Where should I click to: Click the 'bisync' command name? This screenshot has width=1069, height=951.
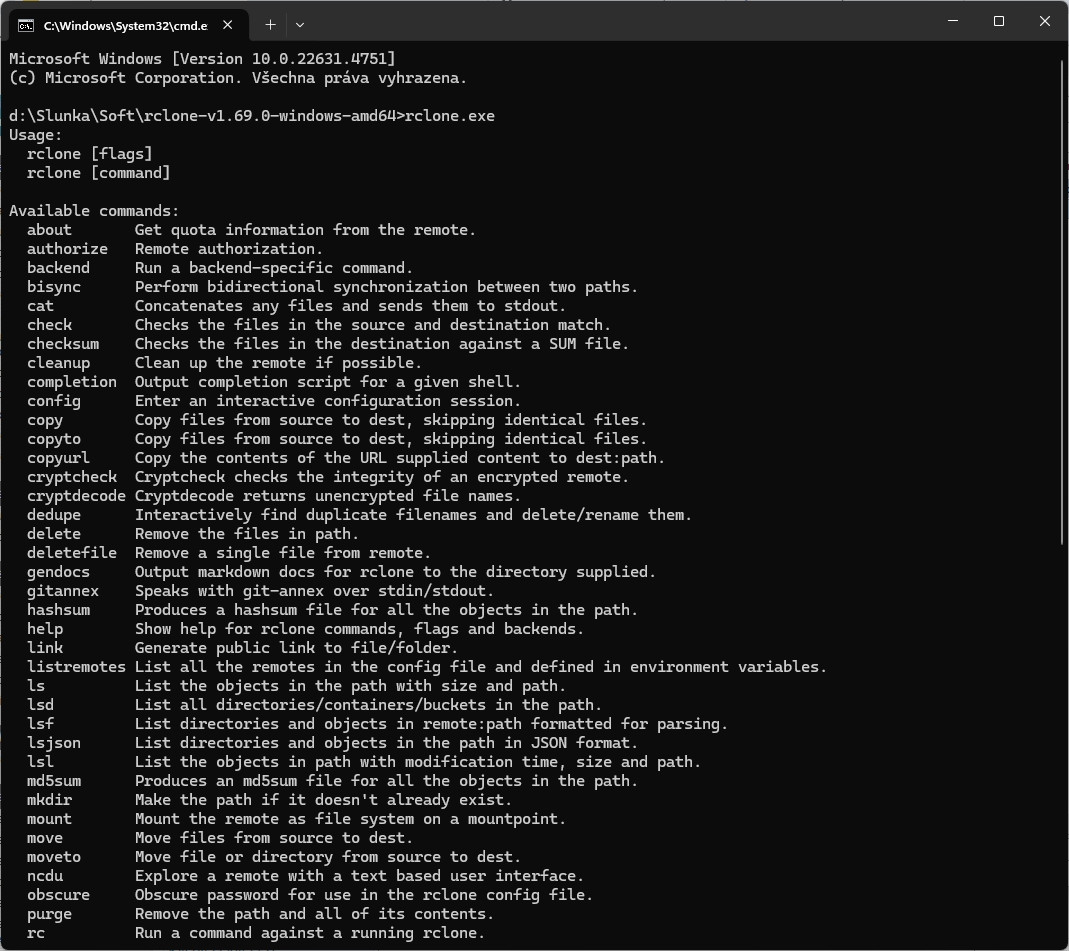click(x=54, y=287)
